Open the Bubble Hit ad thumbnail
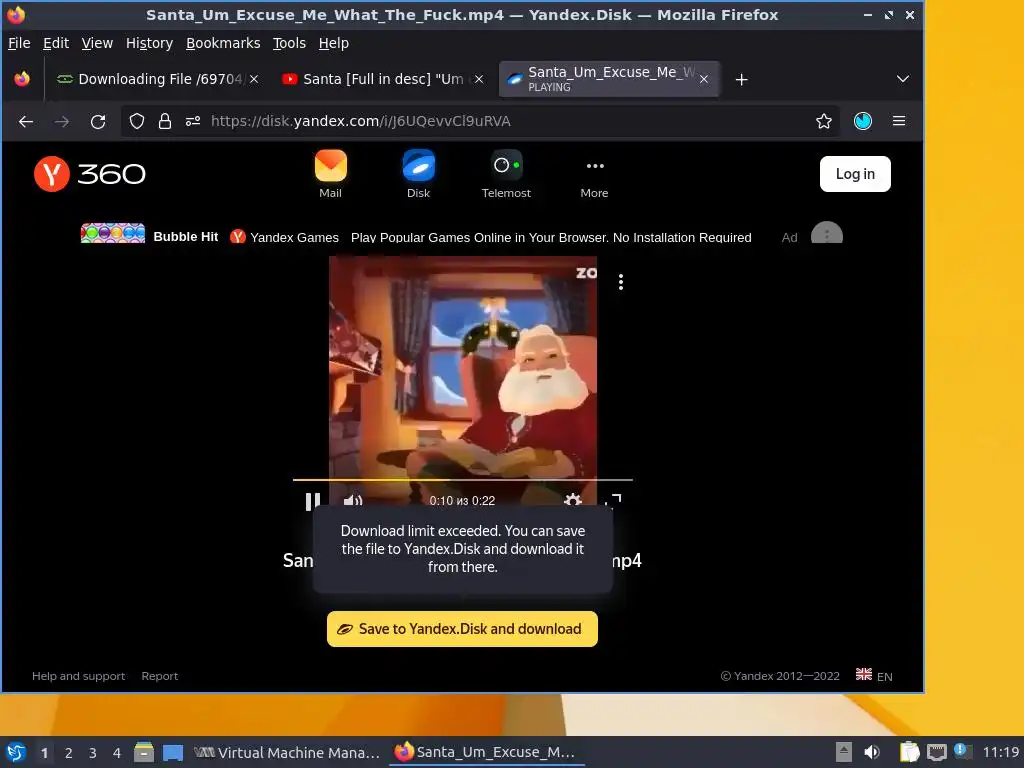This screenshot has height=768, width=1024. pyautogui.click(x=113, y=233)
